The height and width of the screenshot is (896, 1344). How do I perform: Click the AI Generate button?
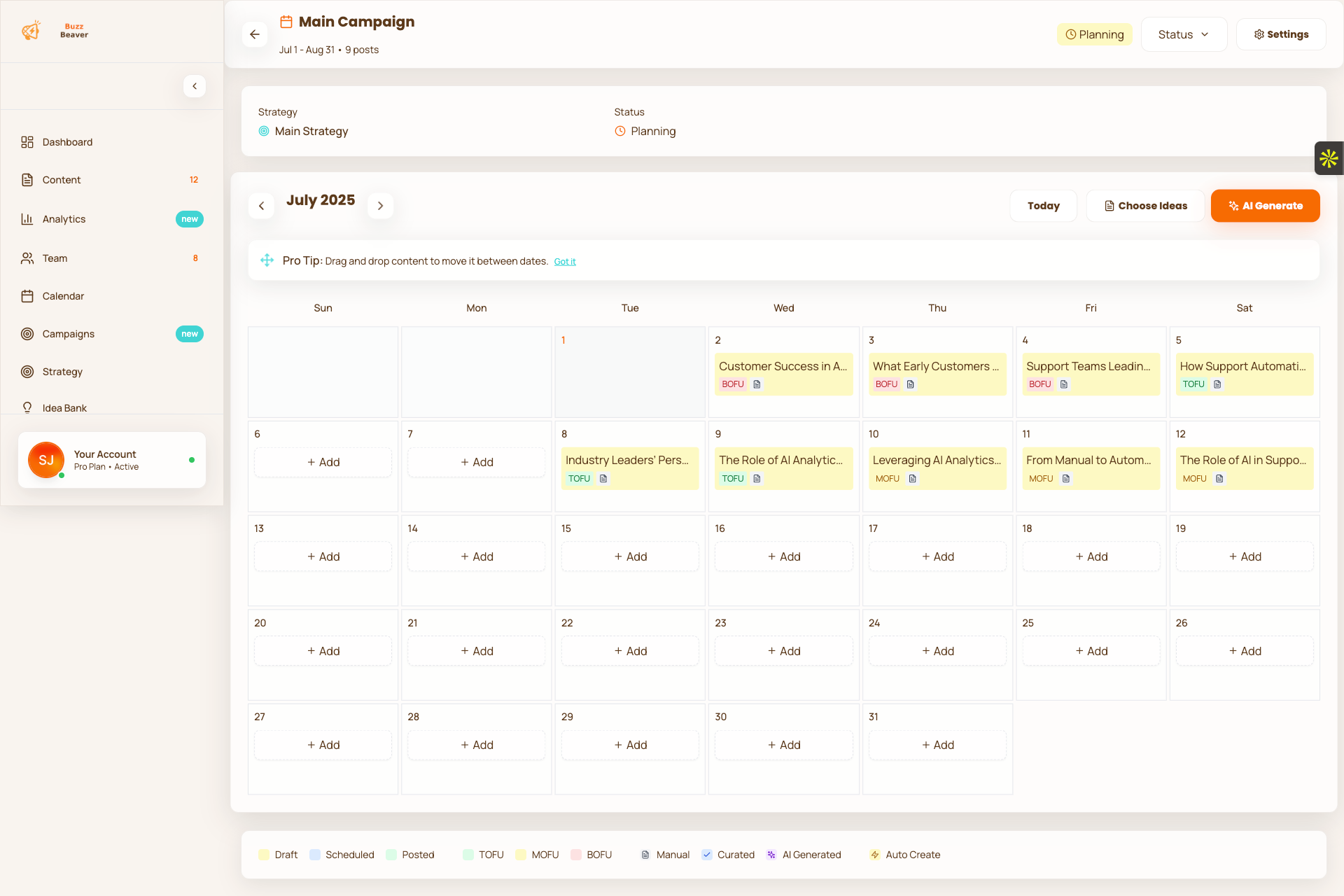point(1265,206)
